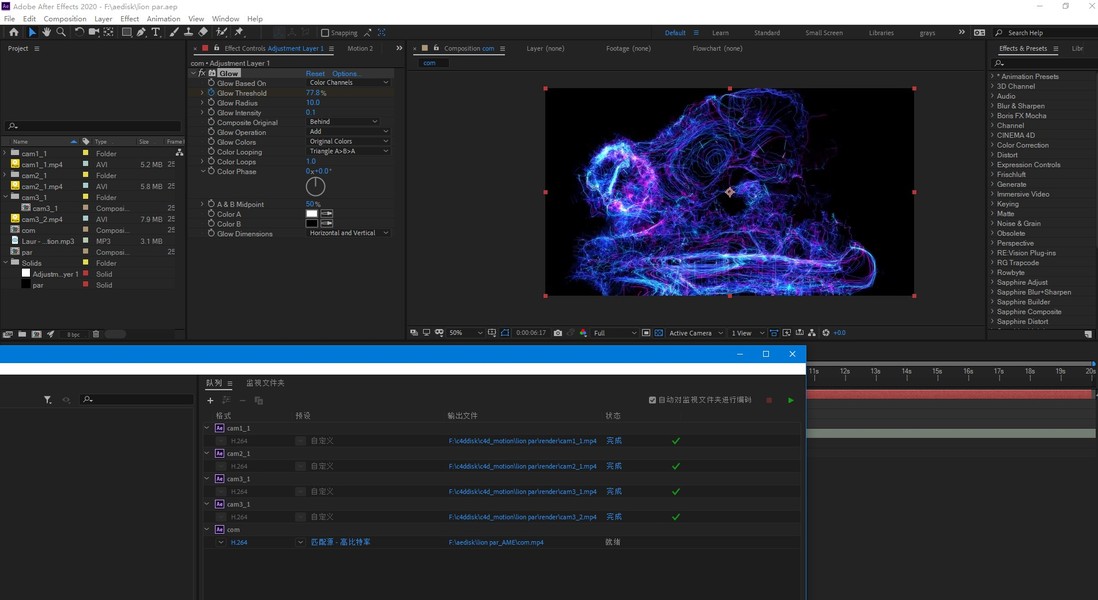Click the Color B black swatch
This screenshot has height=600, width=1098.
[x=312, y=223]
